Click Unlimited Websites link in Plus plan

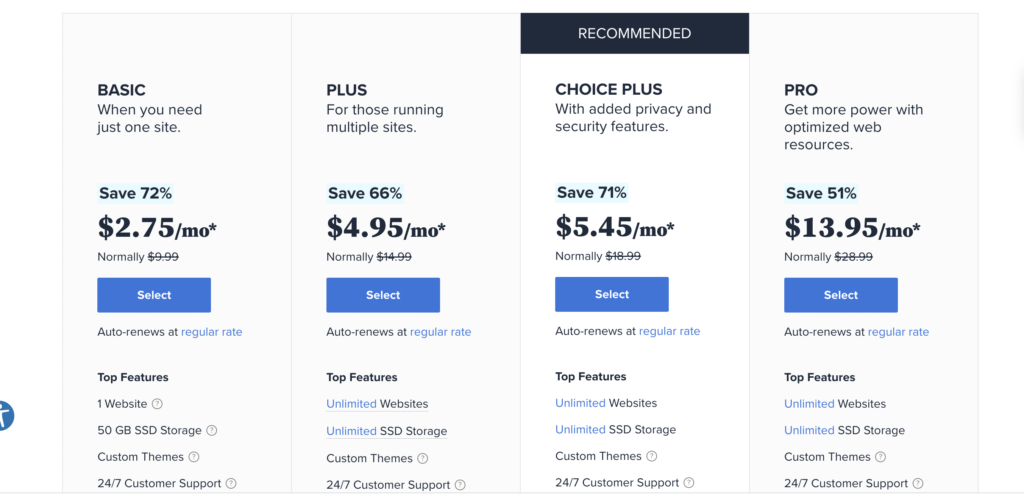pyautogui.click(x=351, y=404)
